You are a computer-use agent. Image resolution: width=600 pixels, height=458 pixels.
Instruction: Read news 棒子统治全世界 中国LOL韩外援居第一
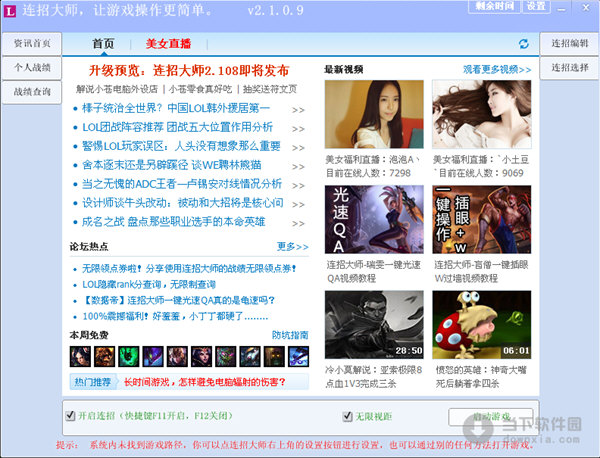[176, 108]
